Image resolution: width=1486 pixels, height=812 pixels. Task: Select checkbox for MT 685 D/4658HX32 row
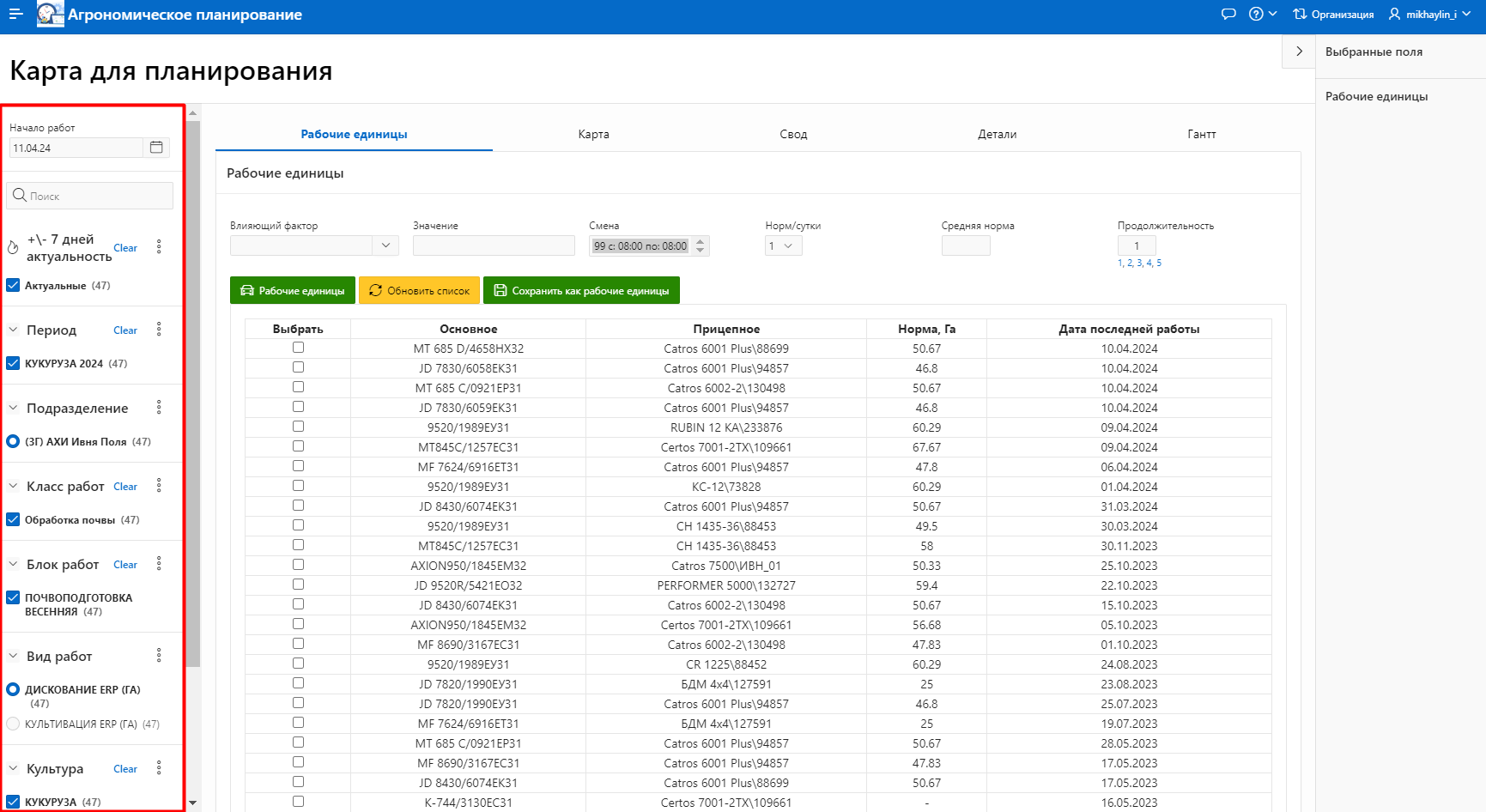coord(298,348)
